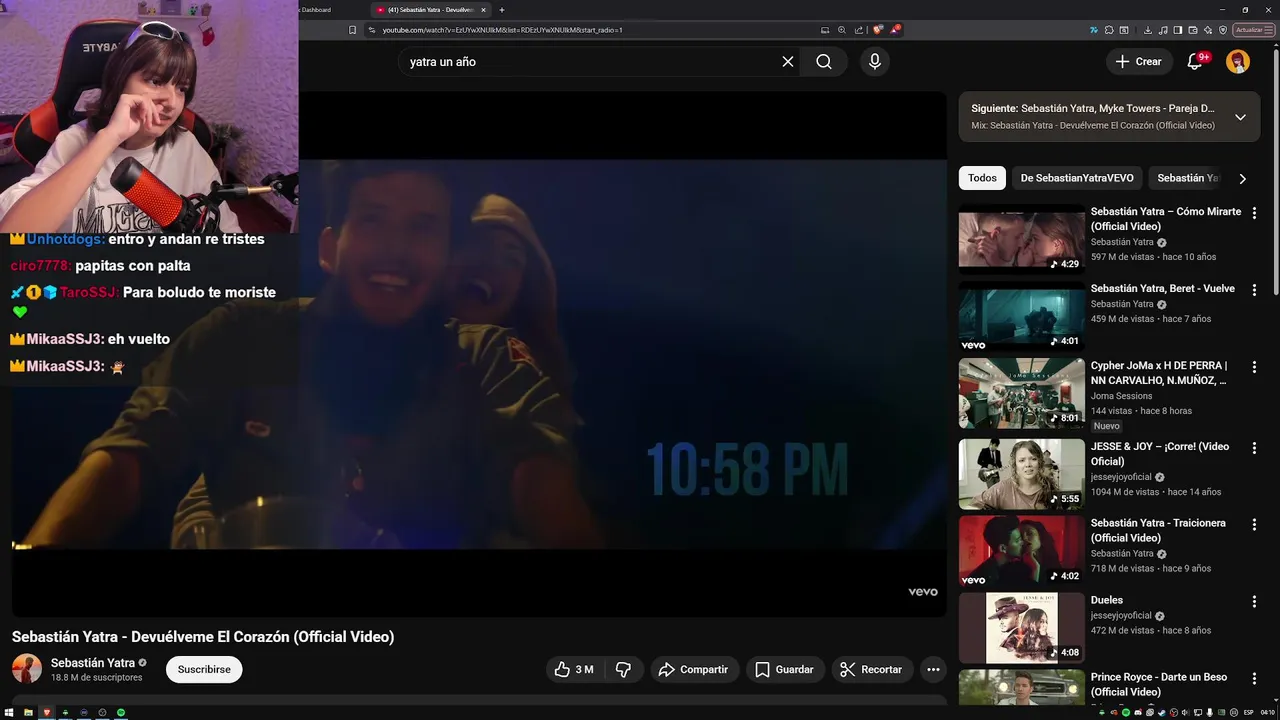Screen dimensions: 1280x720
Task: Collapse the Siguiente mix playlist panel
Action: pos(1240,117)
